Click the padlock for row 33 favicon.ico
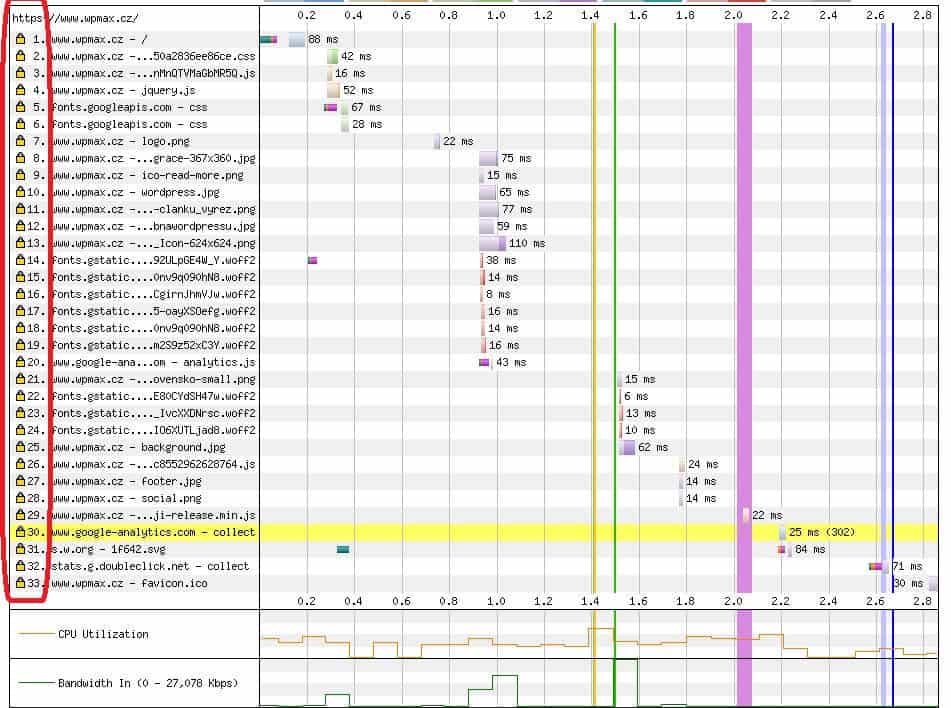This screenshot has height=708, width=951. [20, 583]
